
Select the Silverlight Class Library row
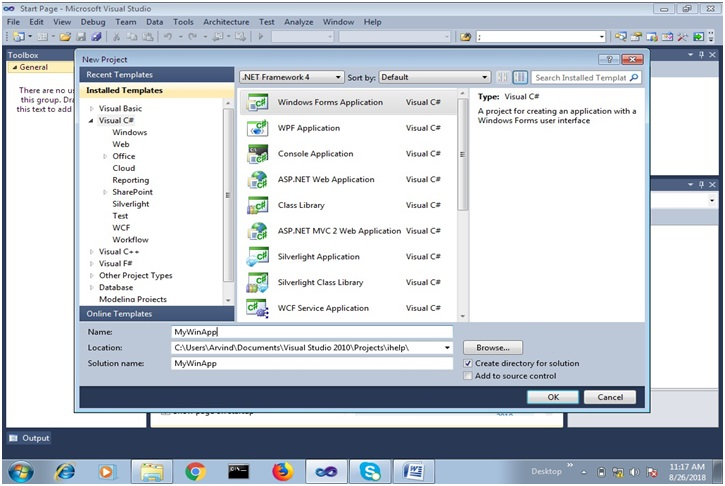pos(348,282)
